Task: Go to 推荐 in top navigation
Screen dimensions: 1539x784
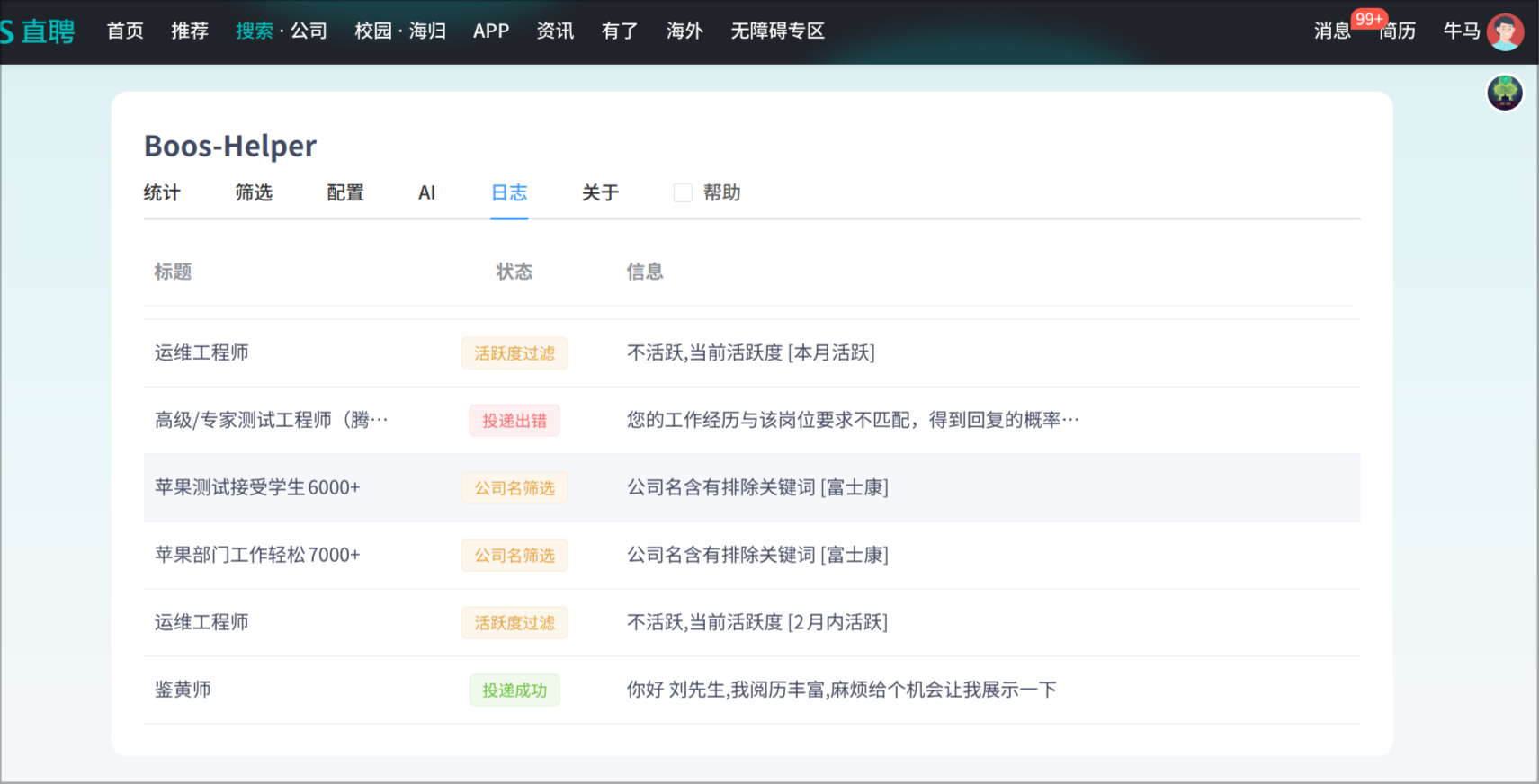Action: (190, 31)
